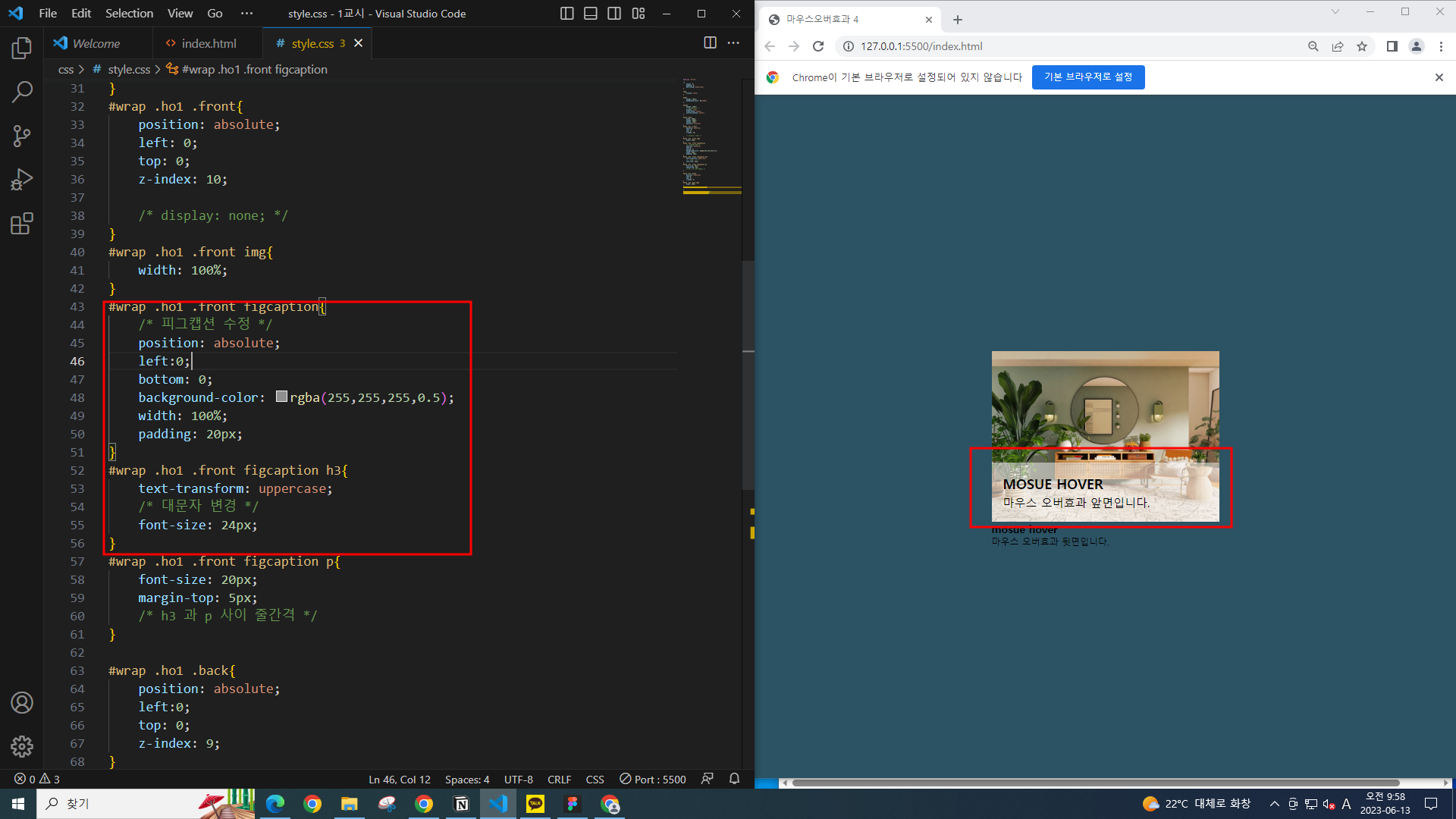1456x819 pixels.
Task: Click the notifications bell in status bar
Action: pos(734,779)
